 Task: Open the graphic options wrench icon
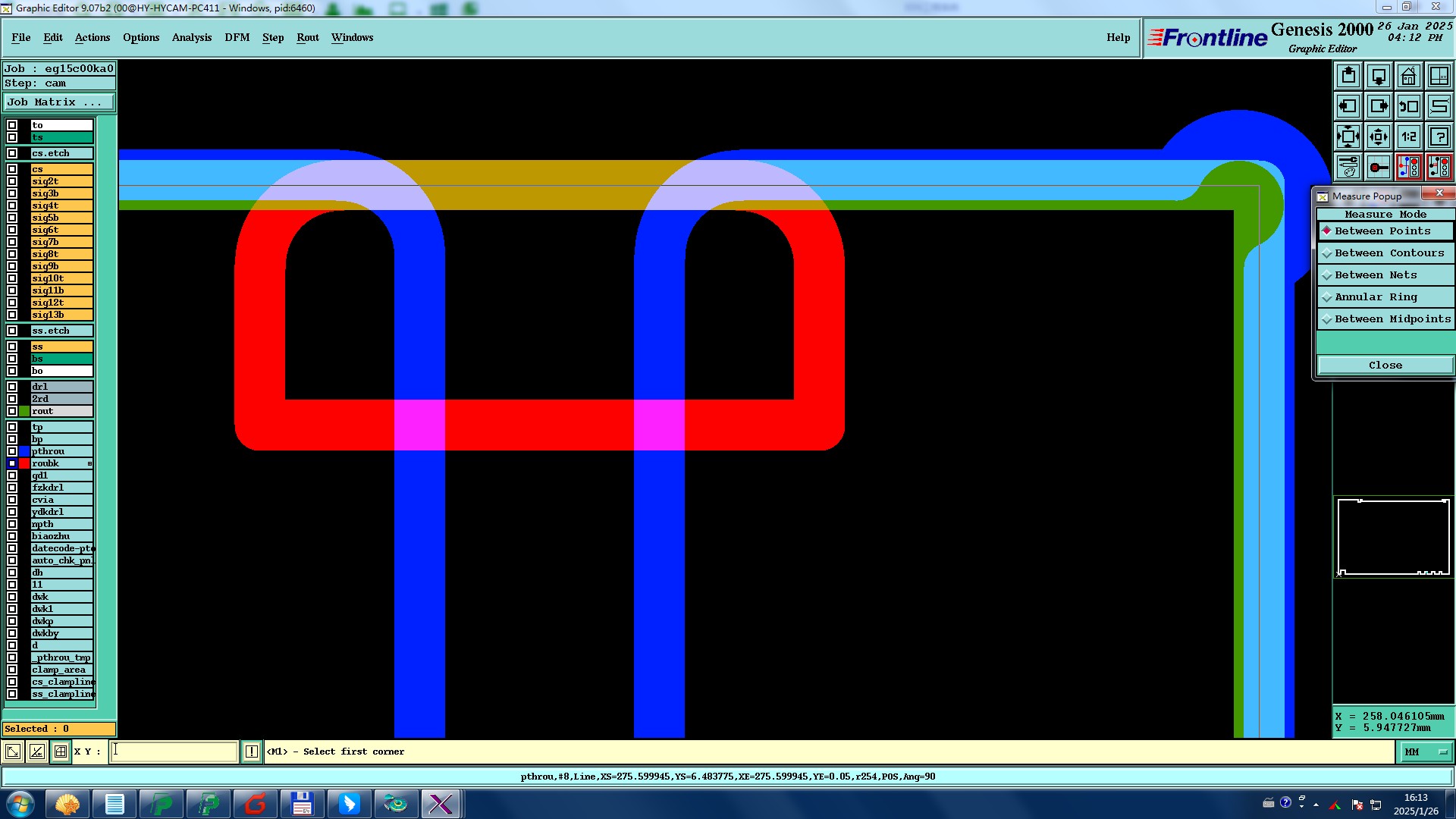coord(1348,167)
